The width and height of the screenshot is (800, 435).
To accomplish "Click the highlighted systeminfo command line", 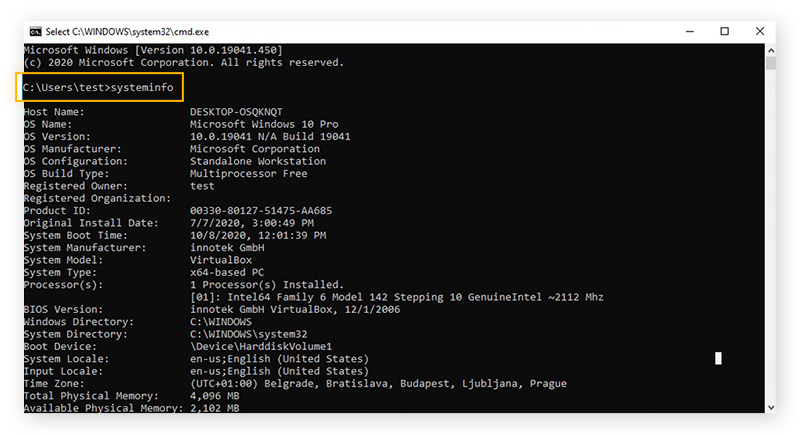I will 98,88.
